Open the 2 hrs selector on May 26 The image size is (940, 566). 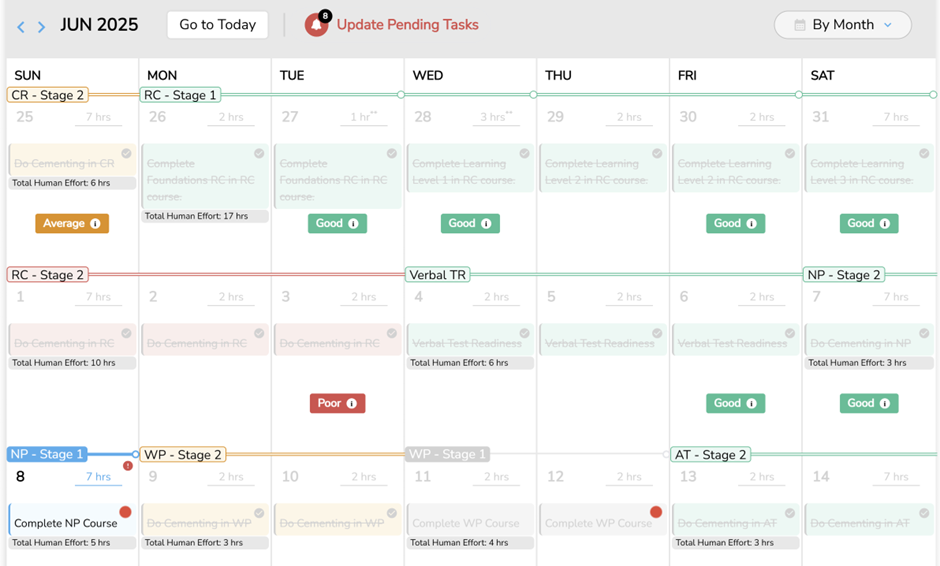click(231, 117)
